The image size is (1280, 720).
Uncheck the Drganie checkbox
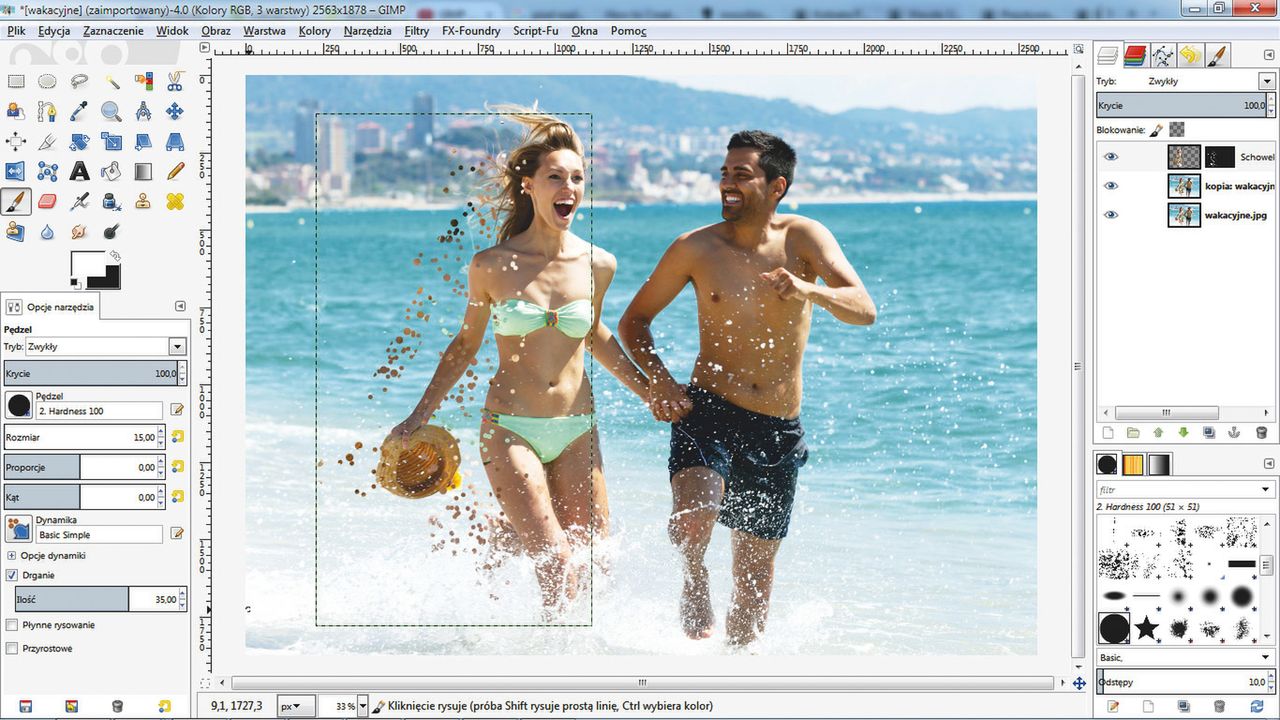(x=12, y=575)
